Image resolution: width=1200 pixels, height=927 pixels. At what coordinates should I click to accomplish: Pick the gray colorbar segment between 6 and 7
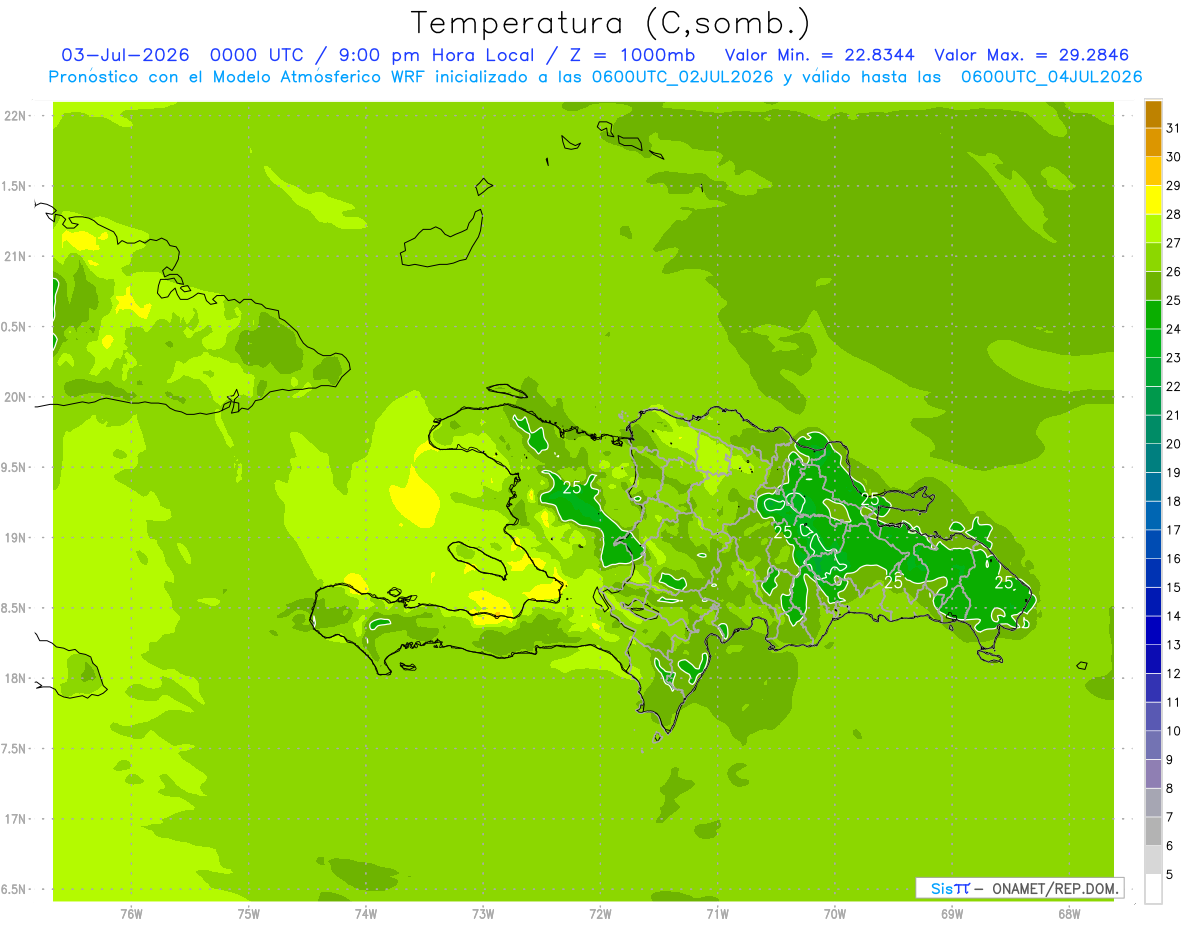(x=1153, y=831)
